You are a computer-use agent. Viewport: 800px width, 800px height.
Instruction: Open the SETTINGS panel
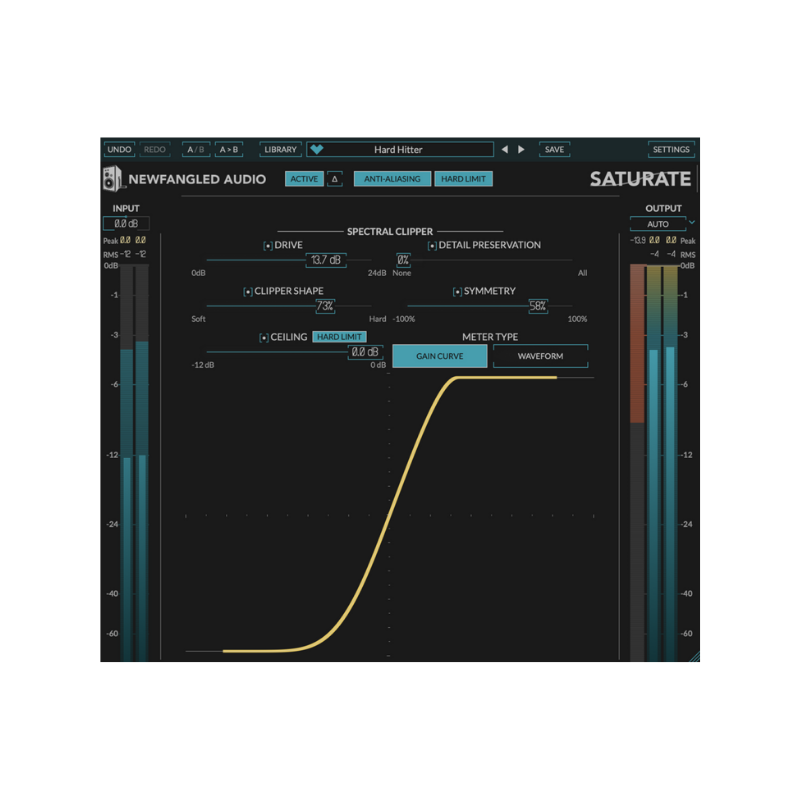671,148
